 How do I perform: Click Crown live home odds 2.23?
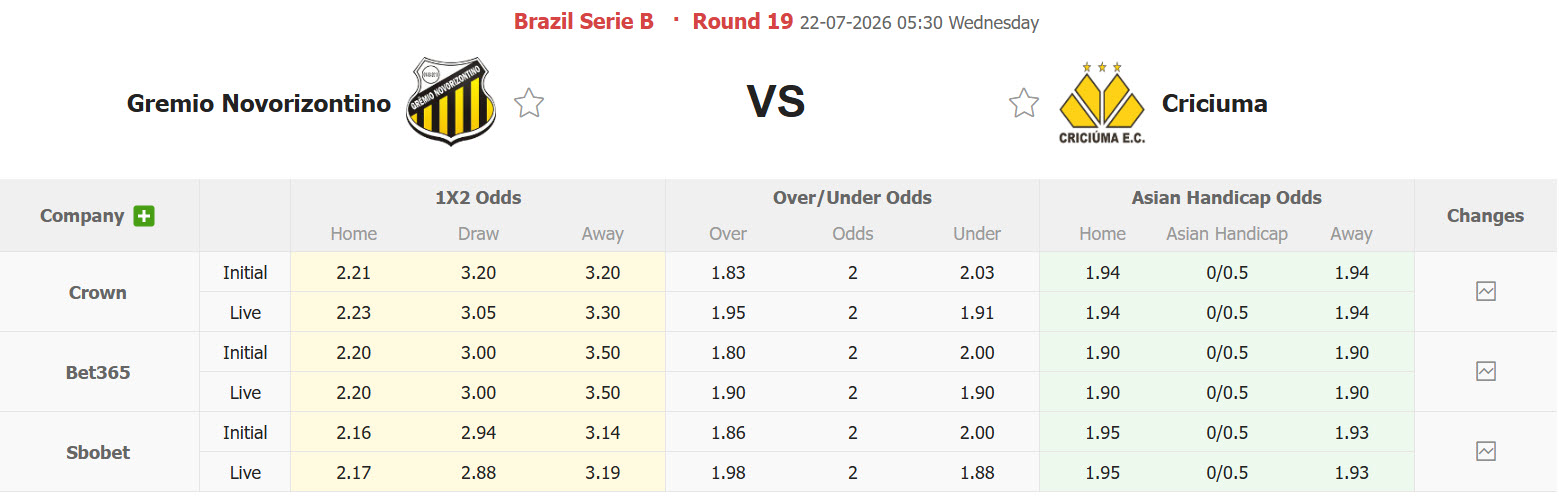tap(353, 312)
